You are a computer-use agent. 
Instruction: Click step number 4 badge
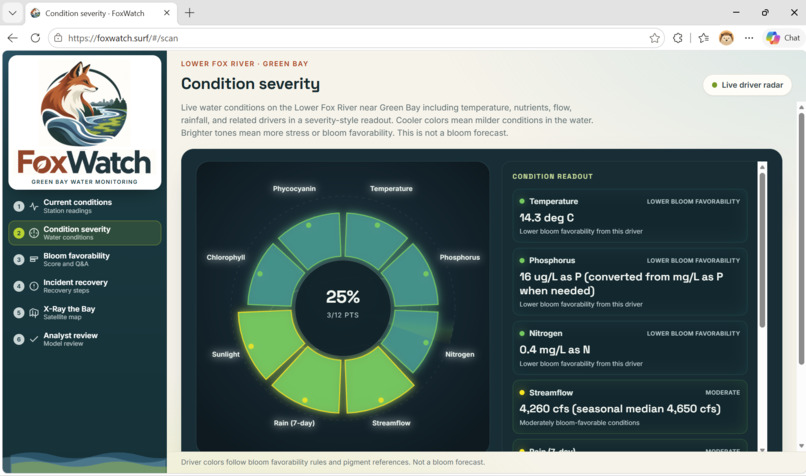tap(19, 286)
